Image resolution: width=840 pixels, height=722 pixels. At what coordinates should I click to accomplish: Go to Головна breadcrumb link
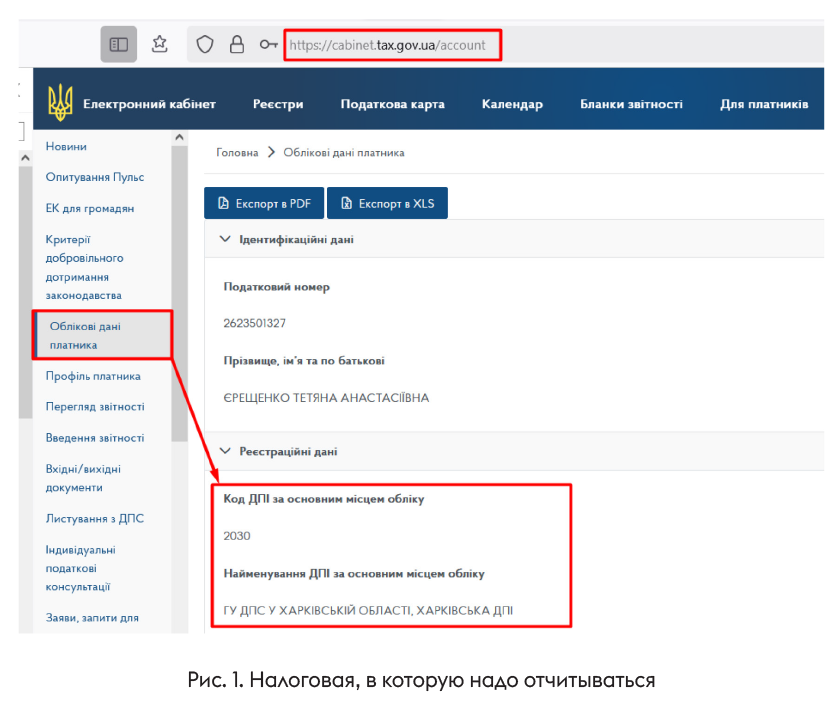tap(237, 153)
